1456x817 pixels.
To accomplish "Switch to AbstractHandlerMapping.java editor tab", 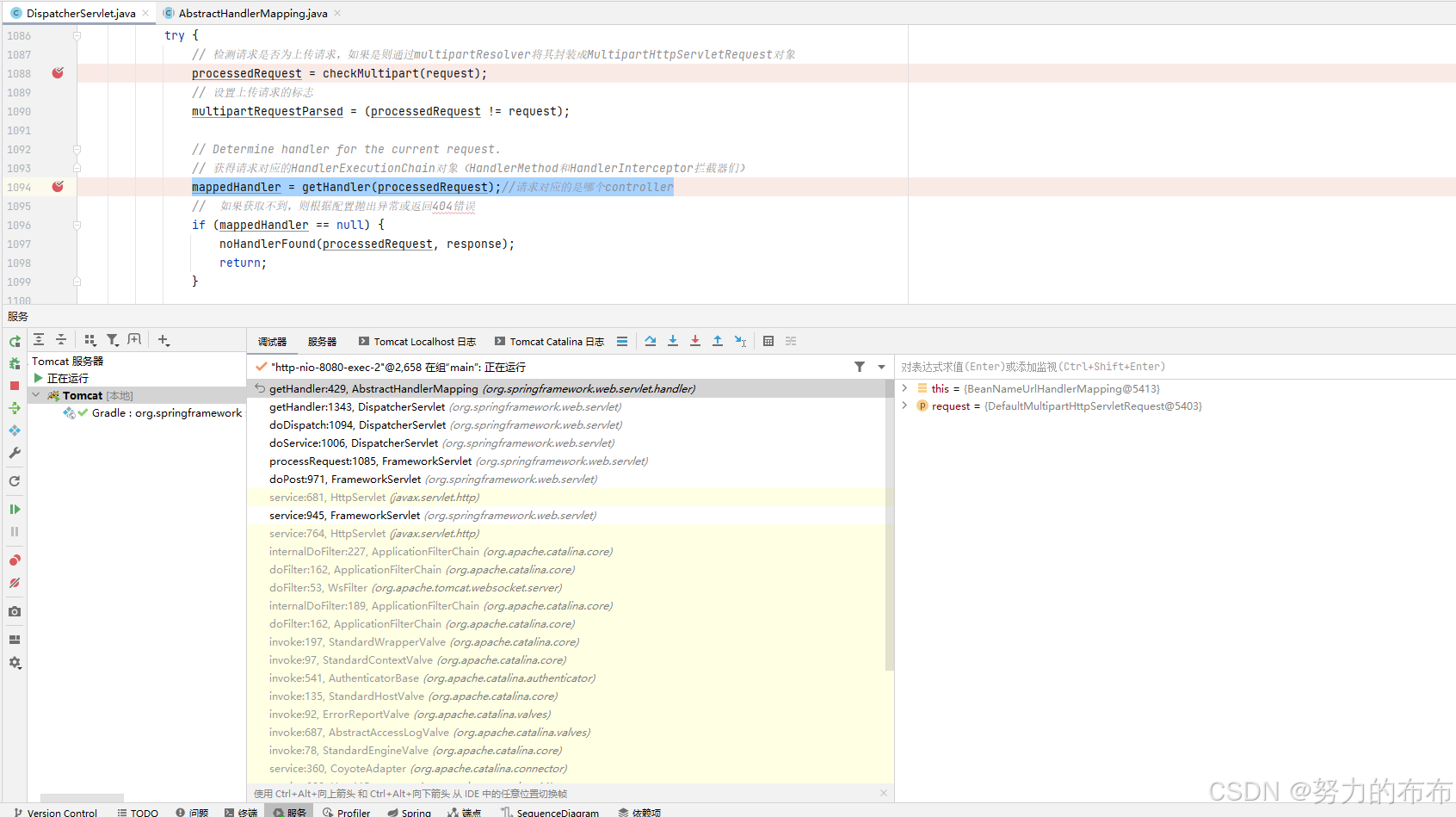I will click(252, 13).
